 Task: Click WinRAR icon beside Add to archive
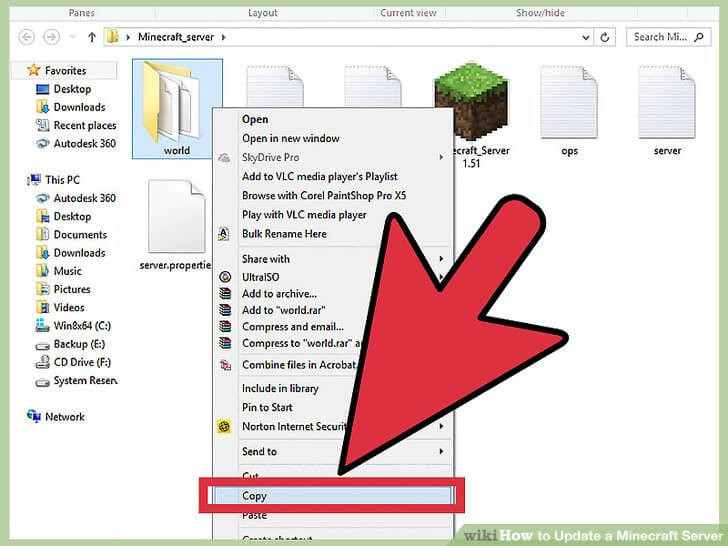pyautogui.click(x=225, y=294)
